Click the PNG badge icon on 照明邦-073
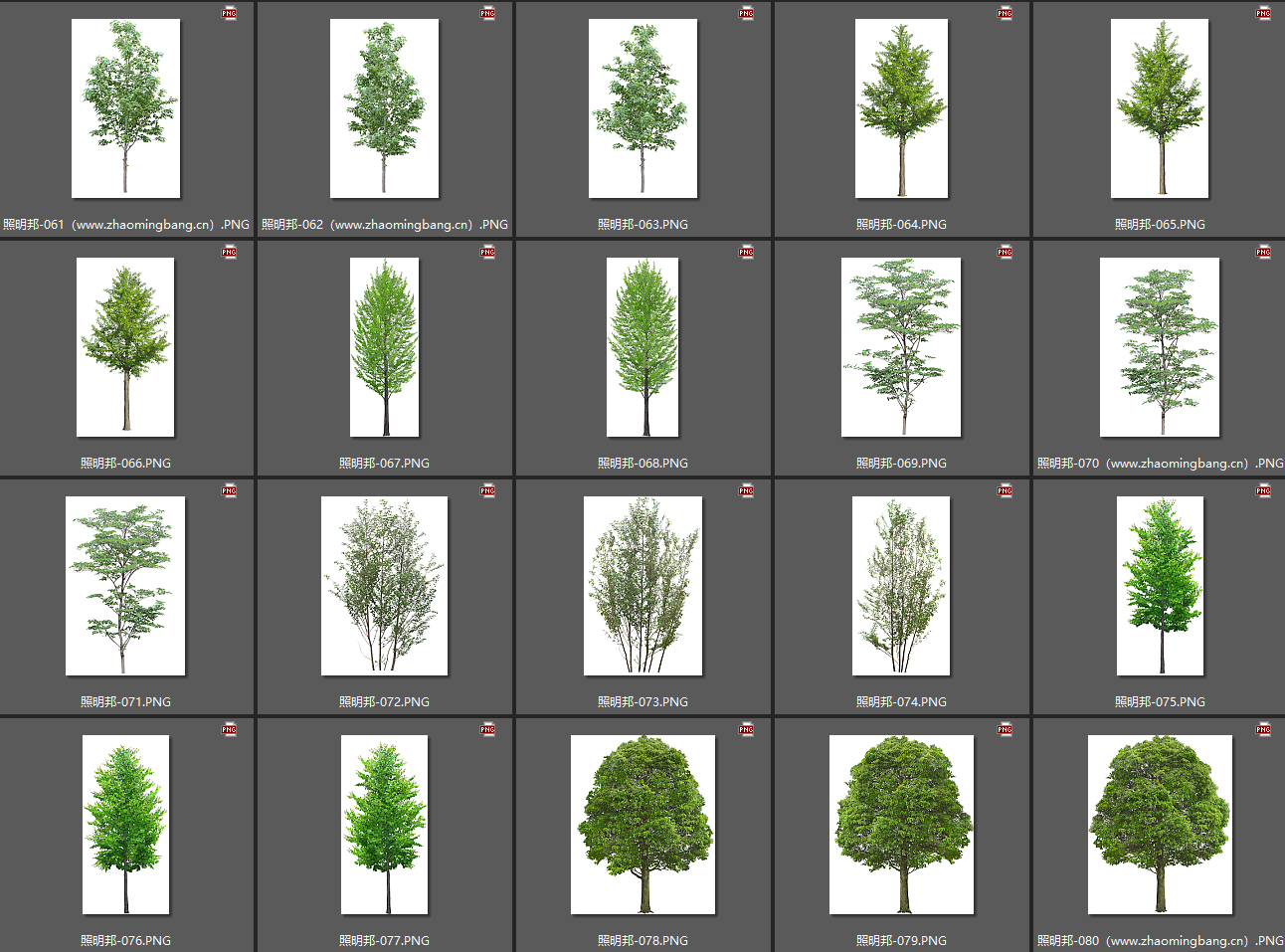 [746, 490]
